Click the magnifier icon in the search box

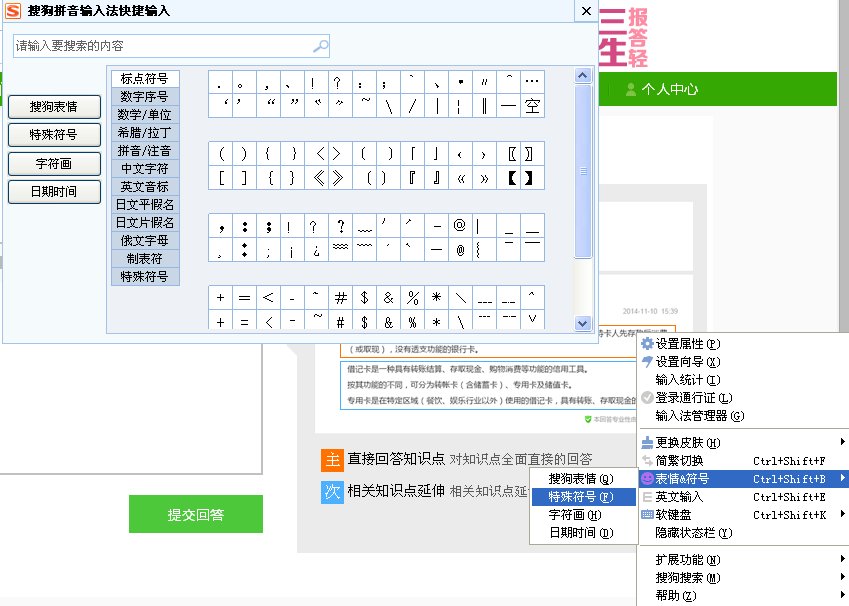click(320, 45)
